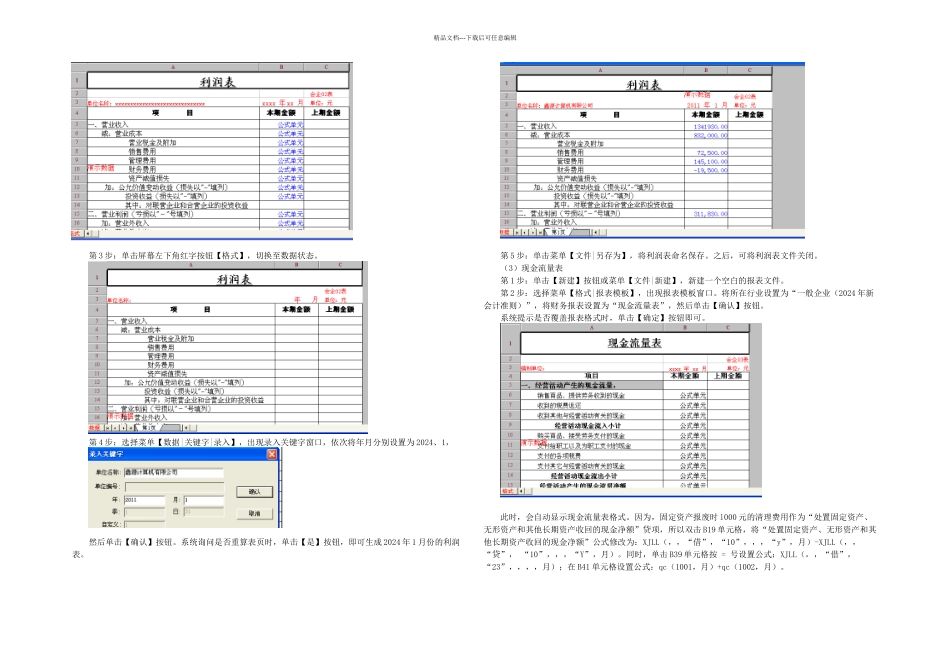950x672 pixels.
Task: Select 第1页 sheet tab under blank 利润表
Action: coord(148,428)
